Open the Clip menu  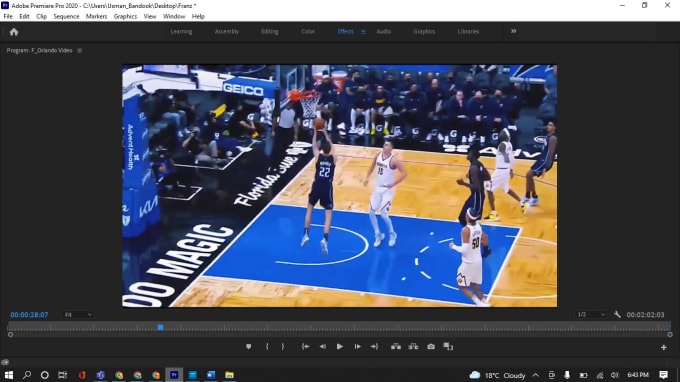[x=42, y=16]
